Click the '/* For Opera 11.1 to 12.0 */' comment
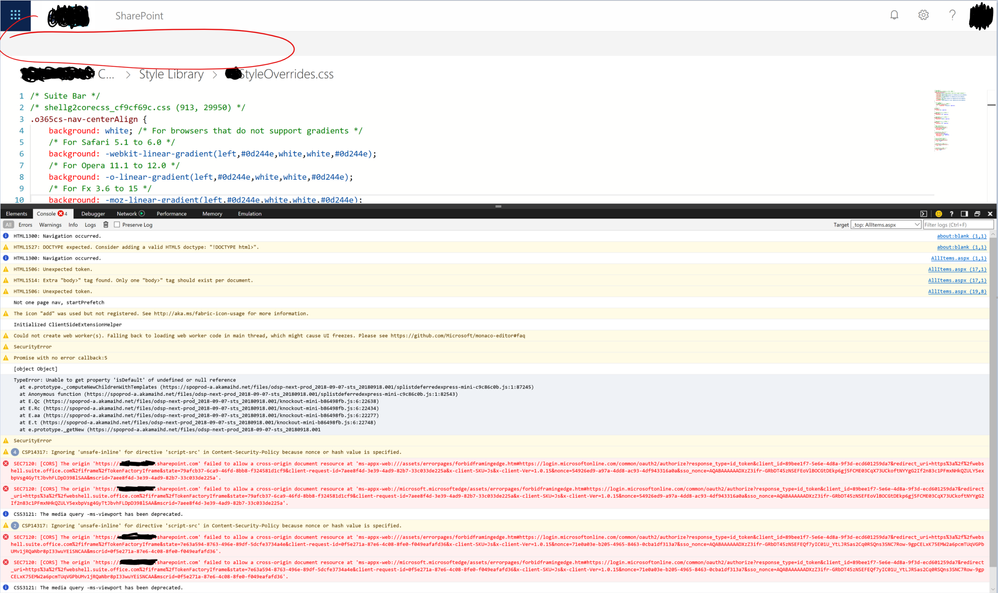The width and height of the screenshot is (998, 593). click(114, 165)
